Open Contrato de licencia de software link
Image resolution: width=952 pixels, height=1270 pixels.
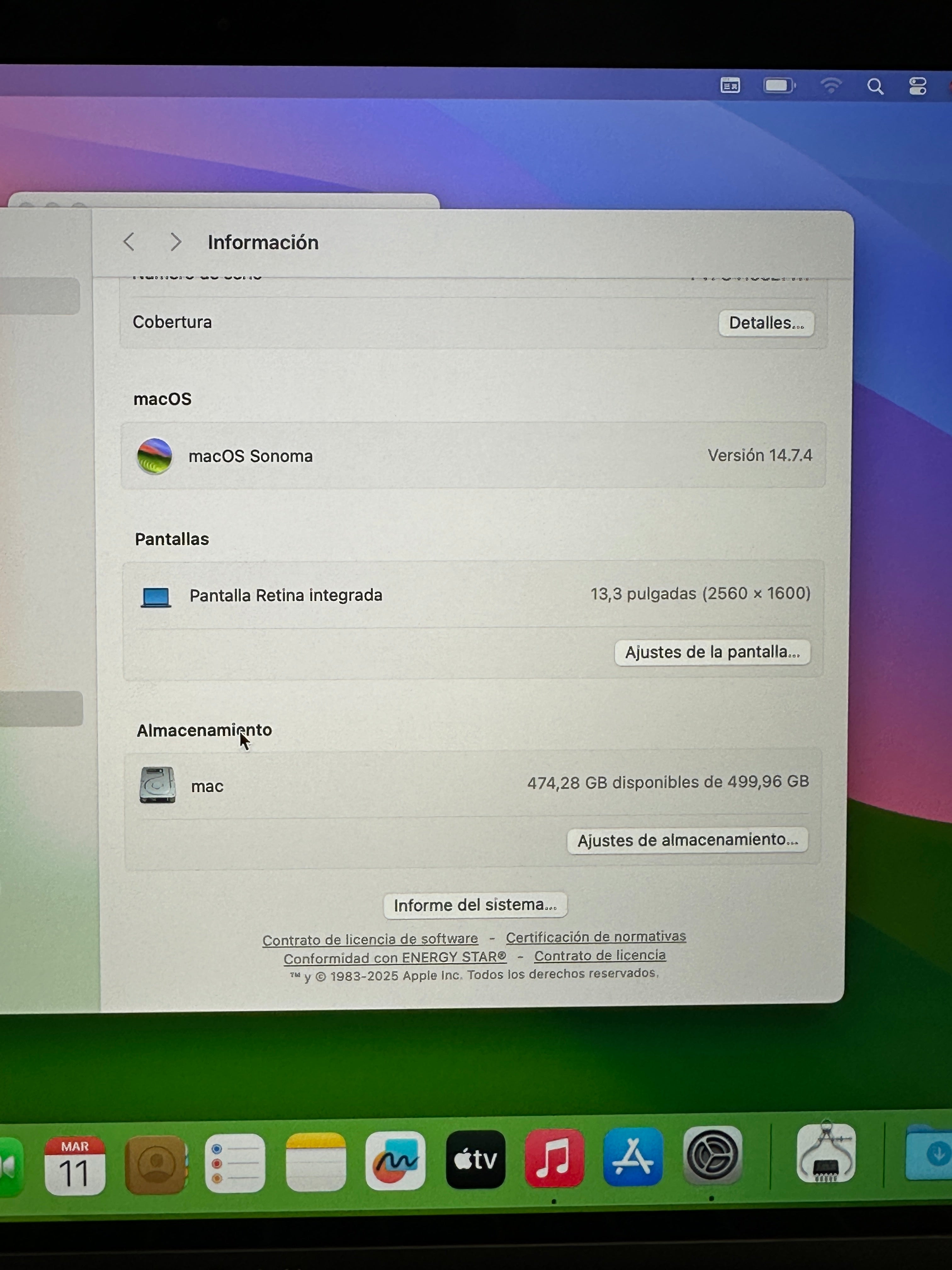(x=370, y=939)
